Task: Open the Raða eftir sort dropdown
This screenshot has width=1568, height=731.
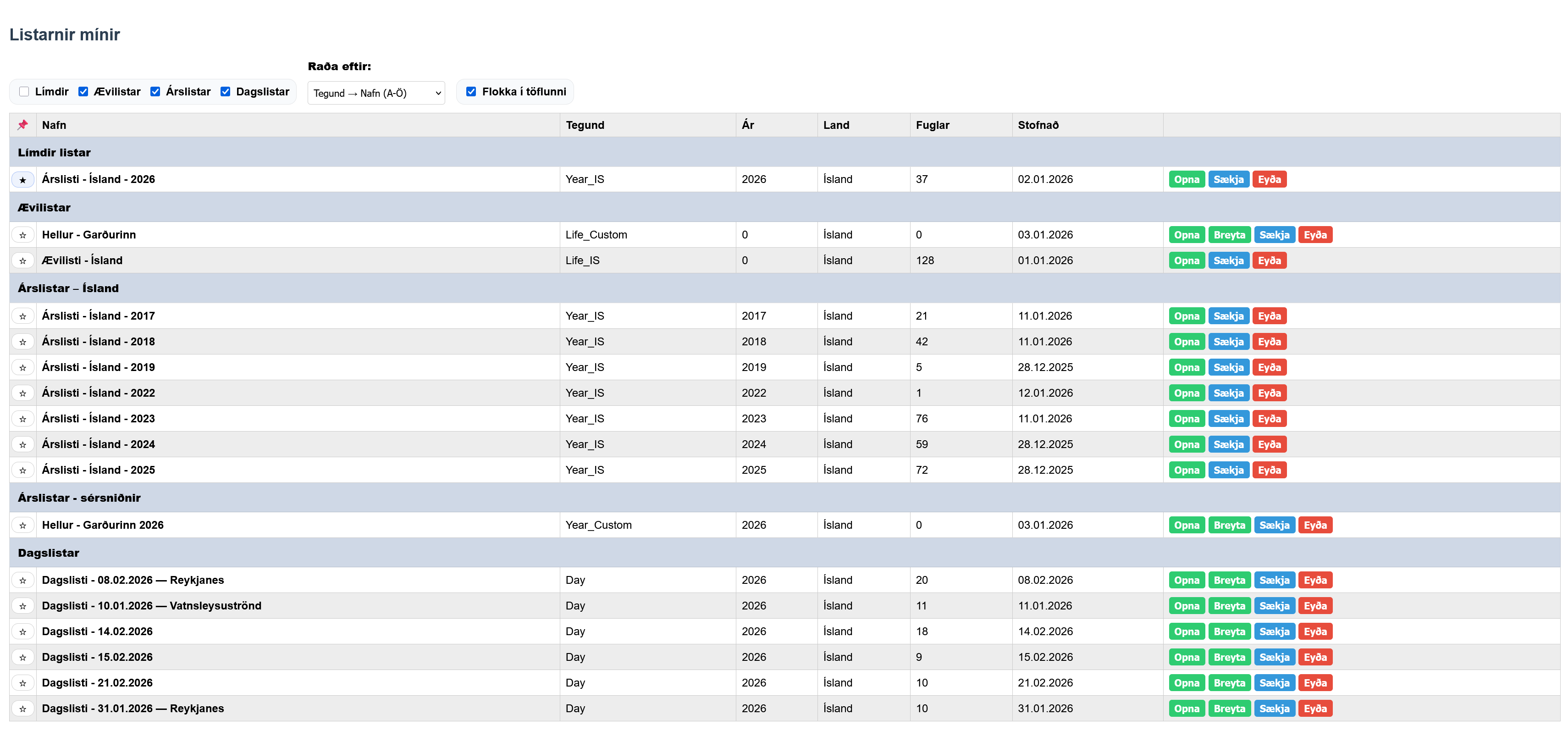Action: [376, 93]
